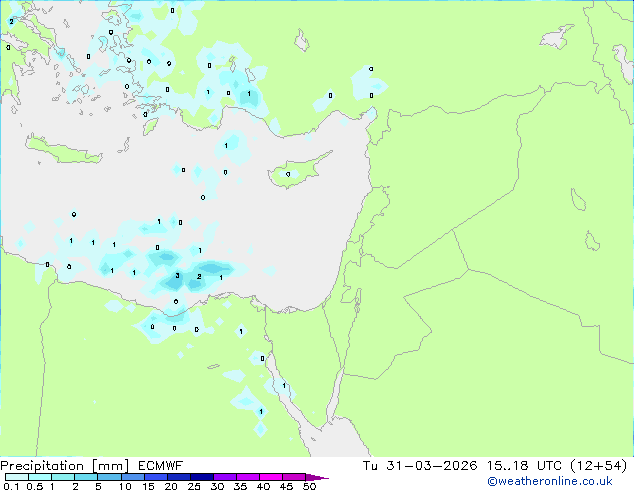Click the legend scale label '40'
The height and width of the screenshot is (490, 634).
click(263, 486)
